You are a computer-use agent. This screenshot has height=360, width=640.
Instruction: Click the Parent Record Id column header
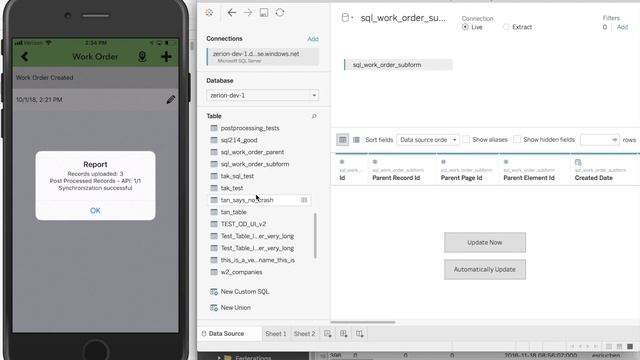point(396,178)
